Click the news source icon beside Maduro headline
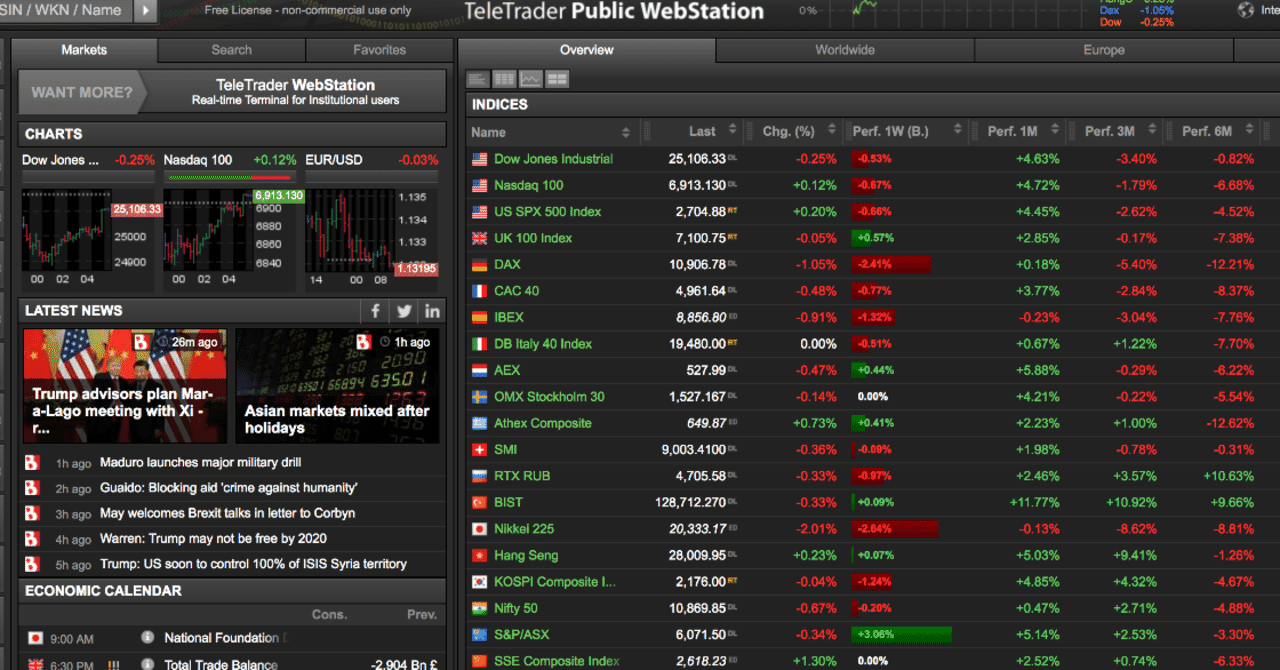Image resolution: width=1280 pixels, height=670 pixels. 32,463
